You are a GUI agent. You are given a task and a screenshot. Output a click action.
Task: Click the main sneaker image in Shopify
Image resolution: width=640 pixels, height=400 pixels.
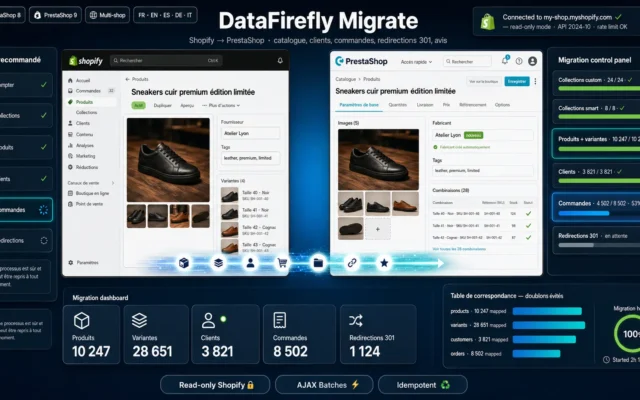click(168, 160)
